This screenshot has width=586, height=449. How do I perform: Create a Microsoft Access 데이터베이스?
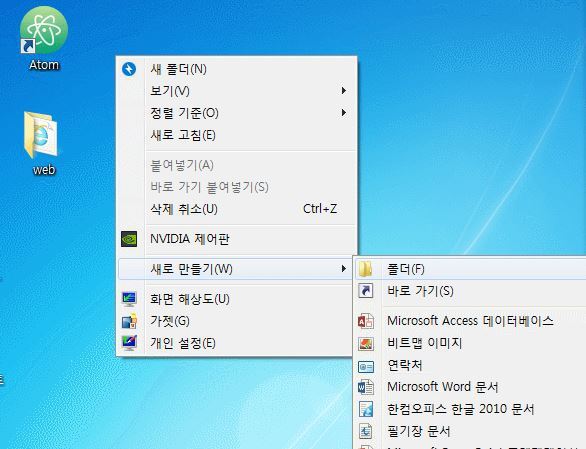(x=470, y=321)
